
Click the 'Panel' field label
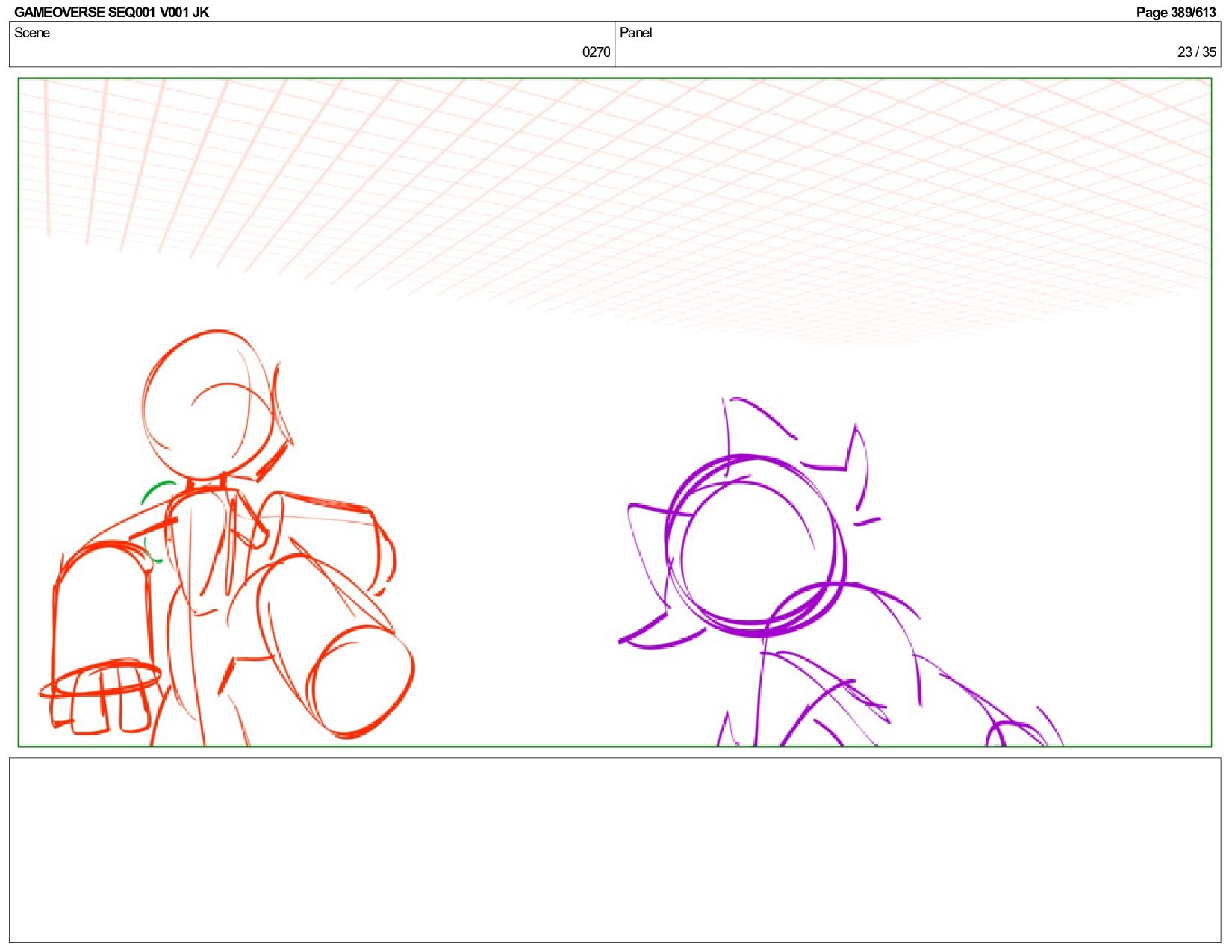click(636, 33)
